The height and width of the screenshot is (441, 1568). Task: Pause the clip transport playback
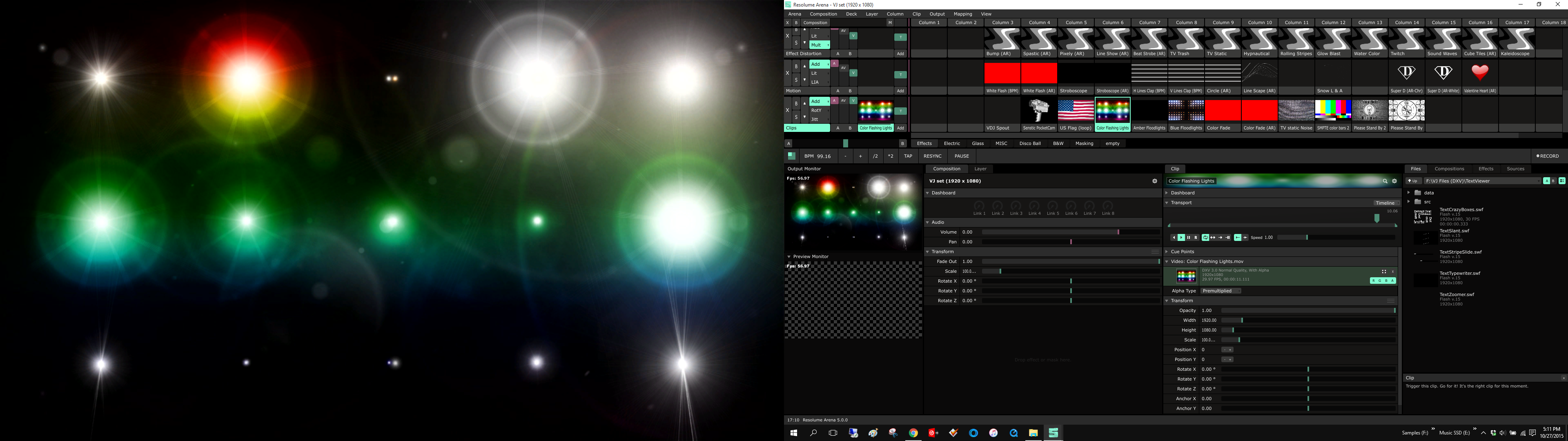click(1189, 238)
